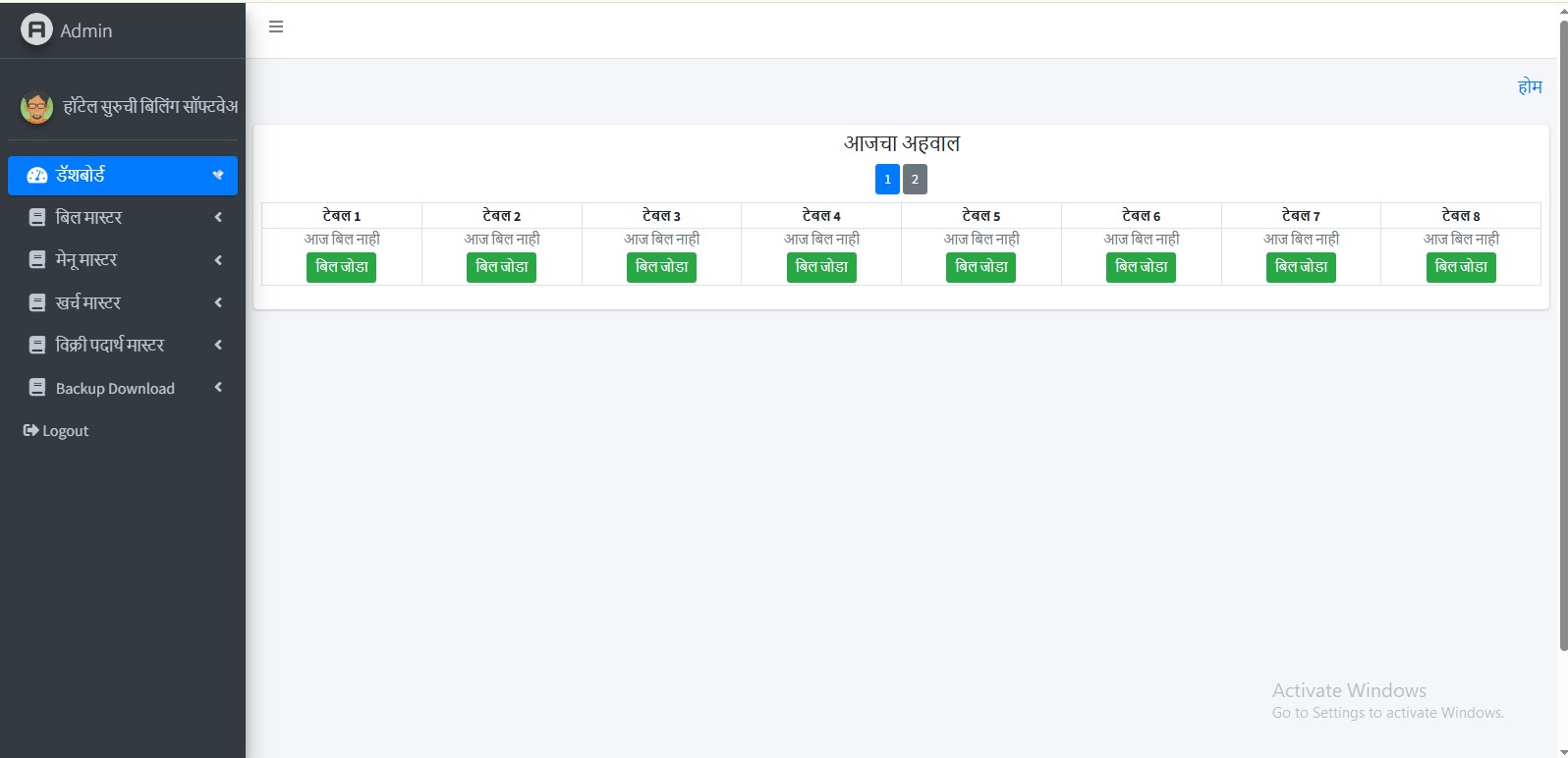
Task: Click the book icon beside विक्री पदार्थ मास्टर
Action: [x=37, y=346]
